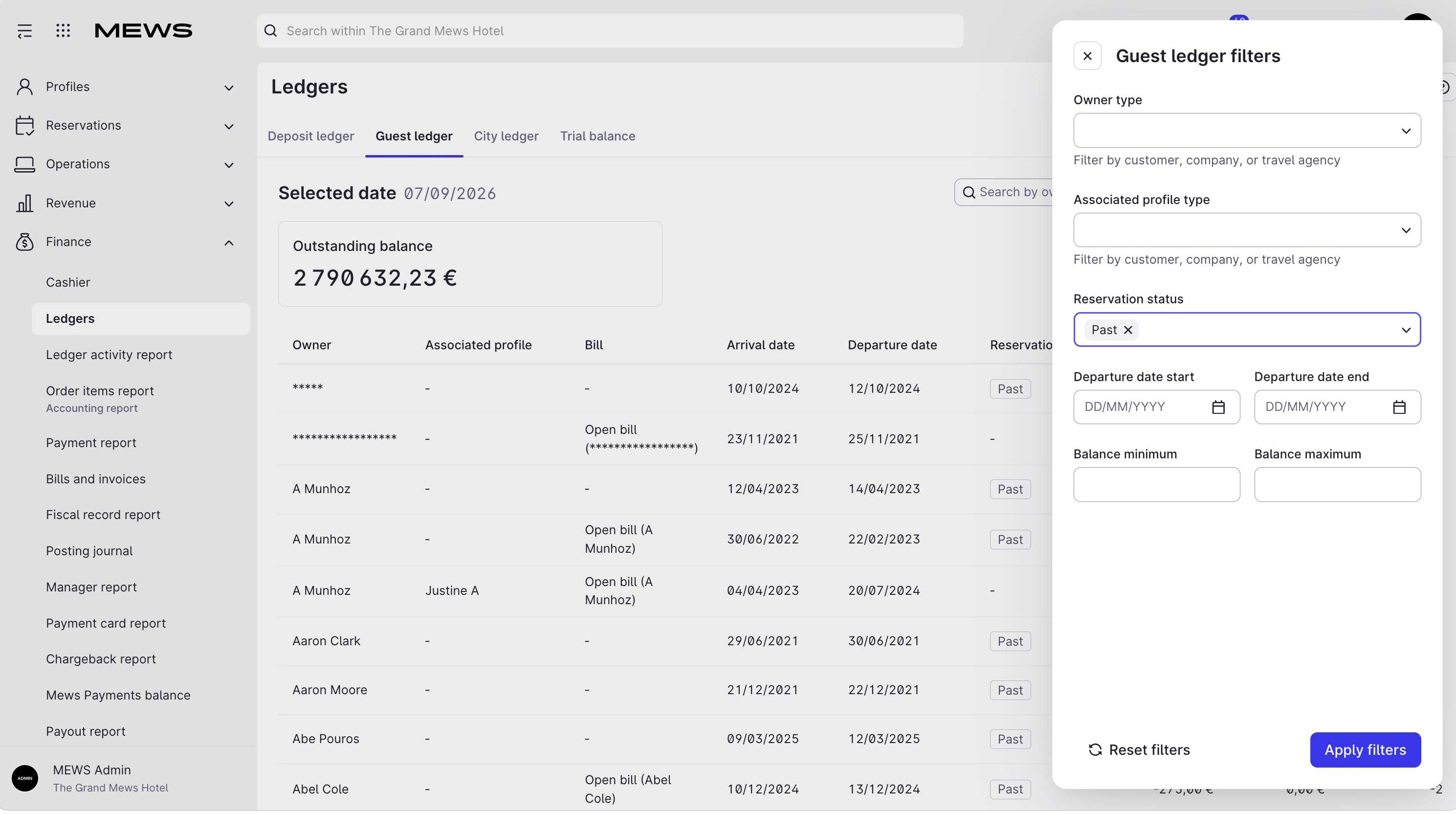This screenshot has width=1456, height=814.
Task: Click the Reset filters refresh icon
Action: (x=1095, y=750)
